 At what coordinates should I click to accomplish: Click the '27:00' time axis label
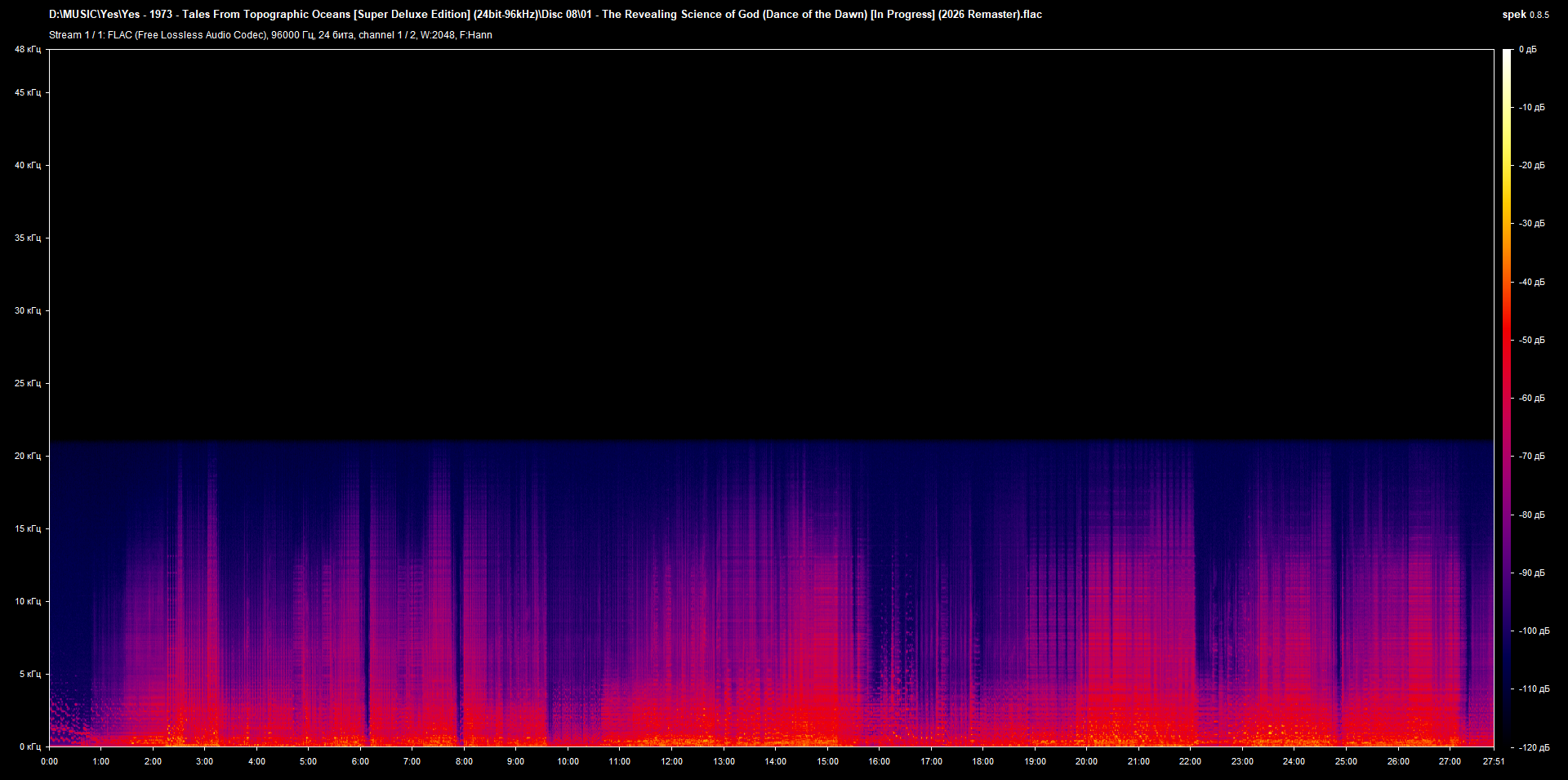pyautogui.click(x=1450, y=761)
